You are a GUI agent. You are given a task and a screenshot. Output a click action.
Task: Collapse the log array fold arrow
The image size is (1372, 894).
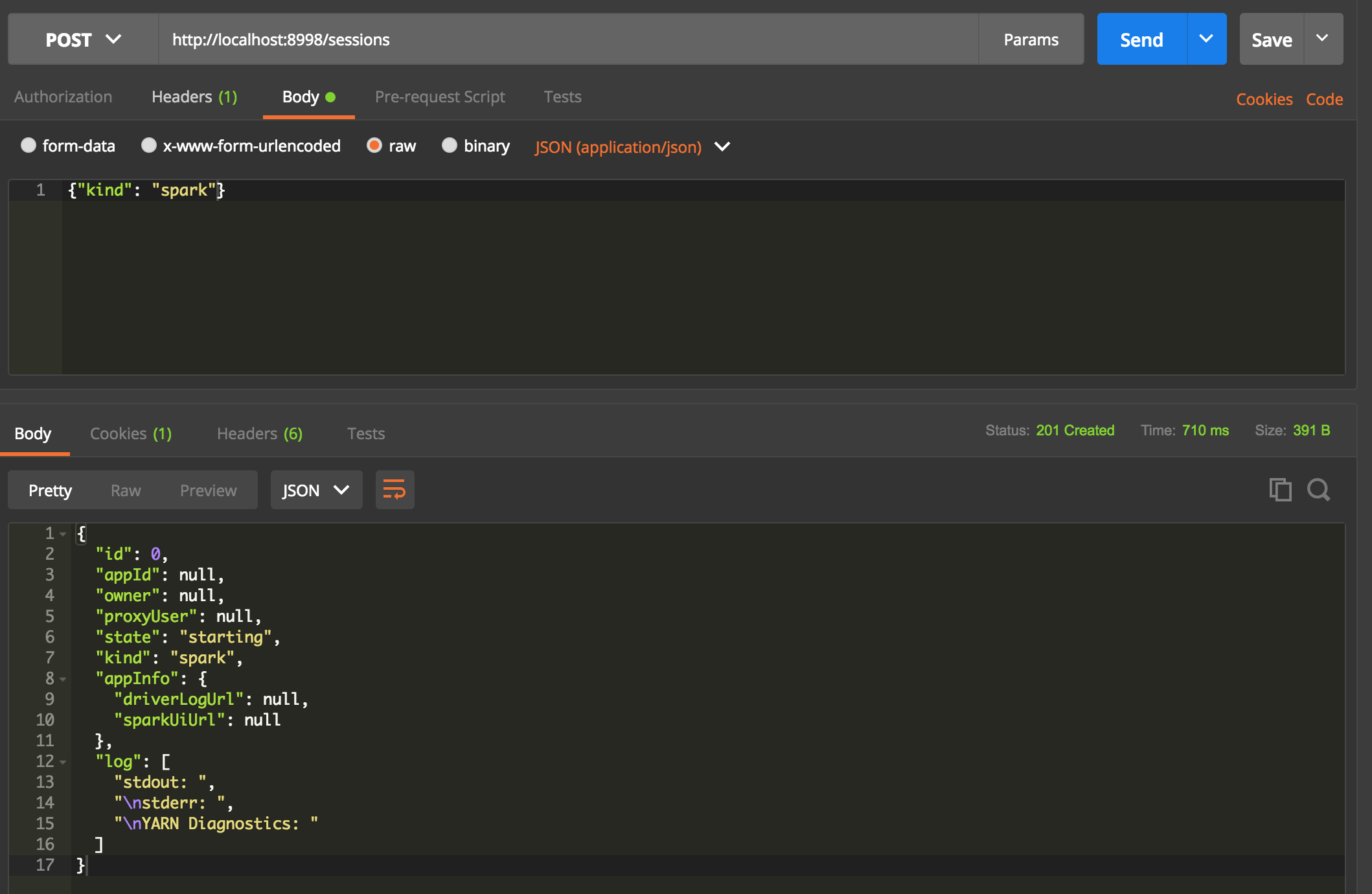pyautogui.click(x=63, y=762)
